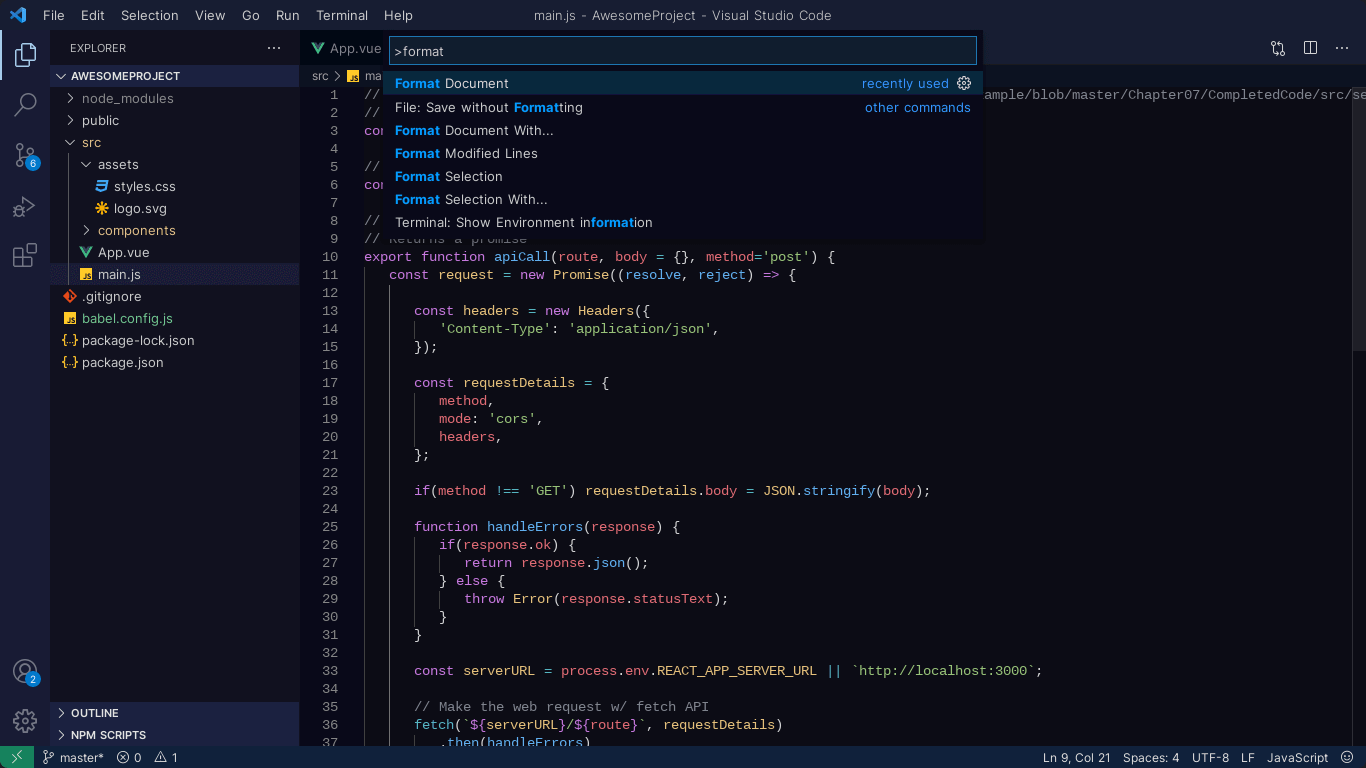Choose the Format Selection command
The height and width of the screenshot is (768, 1366).
683,176
